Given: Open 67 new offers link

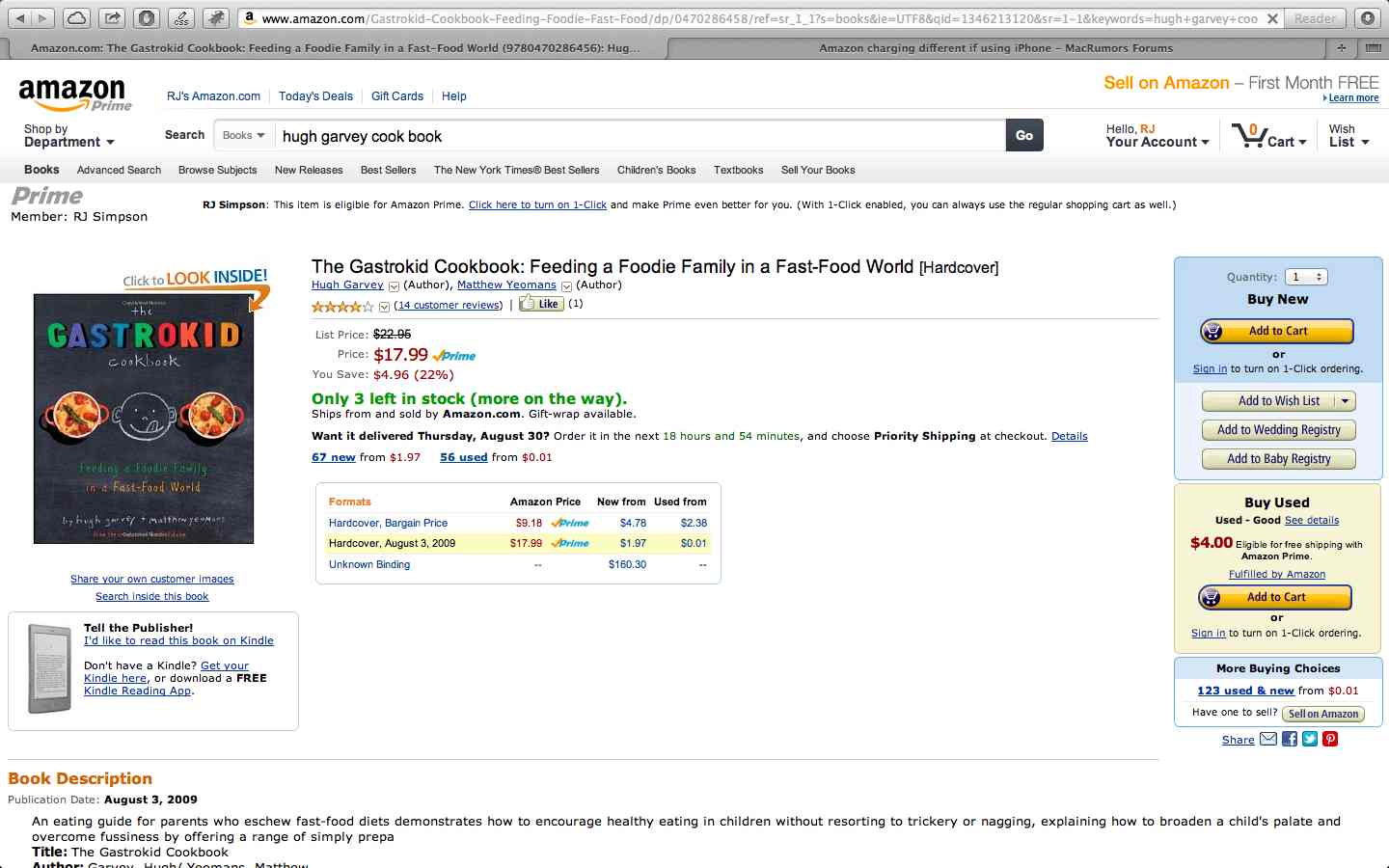Looking at the screenshot, I should [334, 457].
